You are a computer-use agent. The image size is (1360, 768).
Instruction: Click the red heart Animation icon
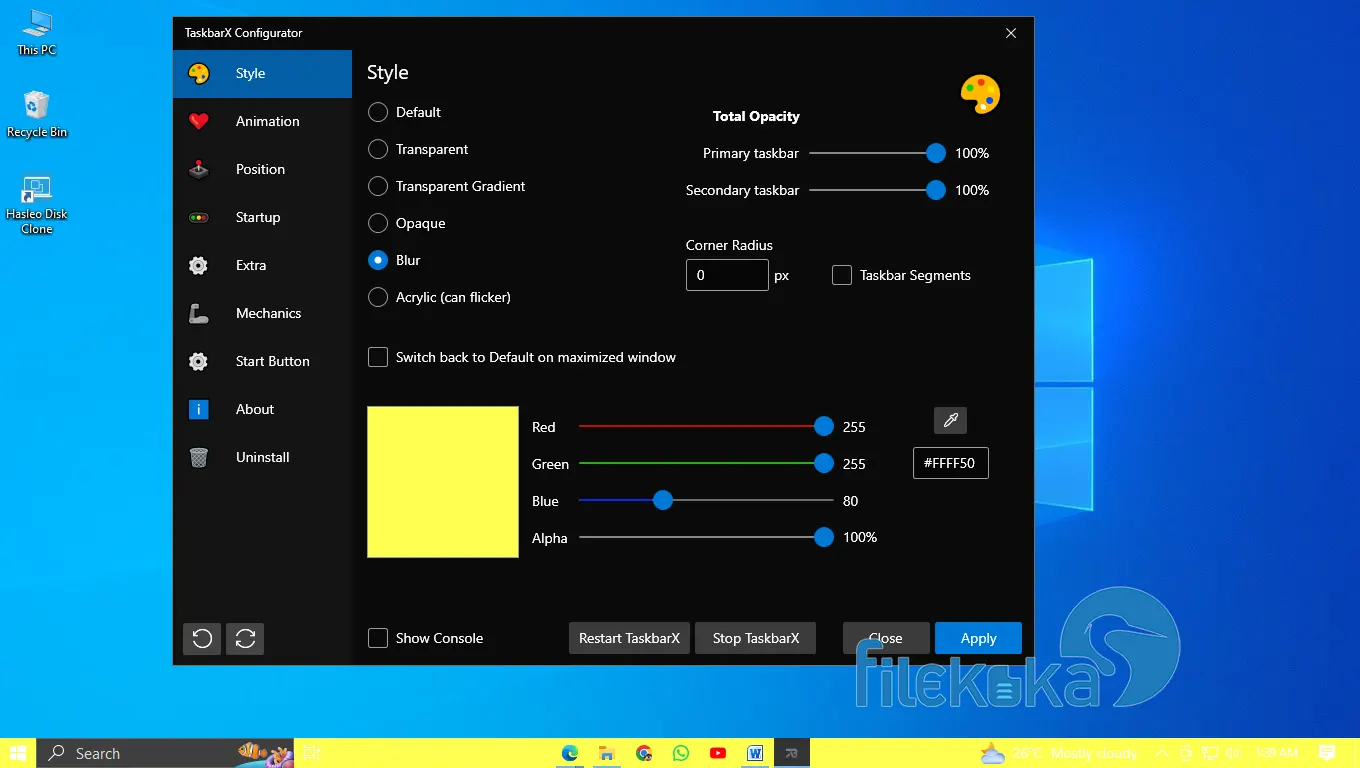[x=199, y=121]
